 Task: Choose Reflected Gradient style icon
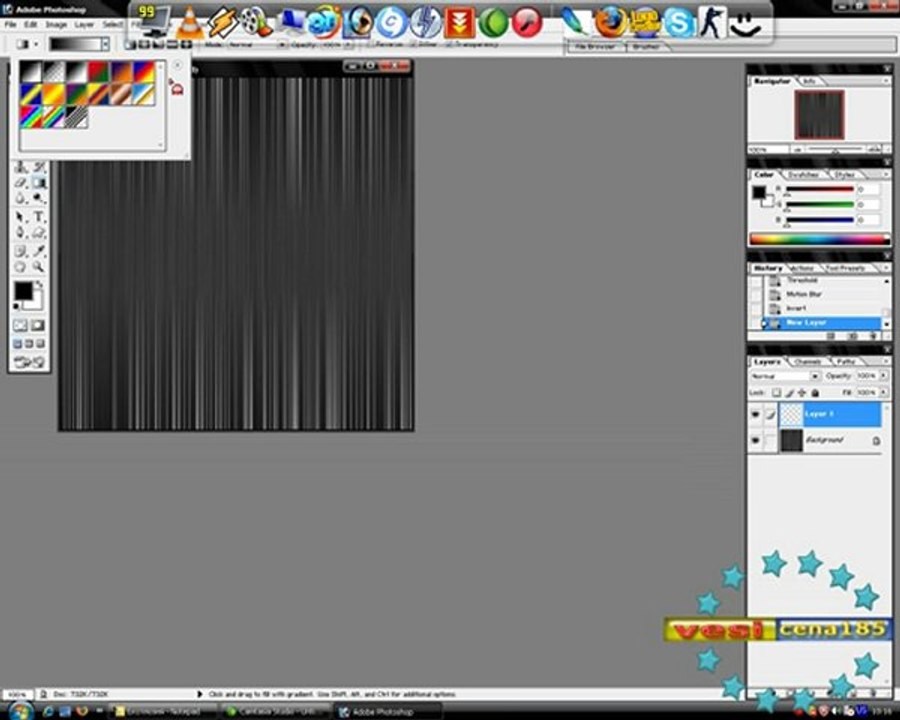tap(172, 44)
